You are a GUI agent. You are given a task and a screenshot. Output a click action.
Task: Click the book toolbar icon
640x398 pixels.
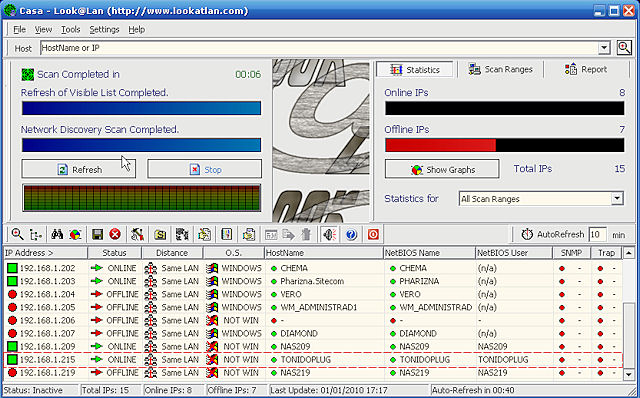pos(227,234)
